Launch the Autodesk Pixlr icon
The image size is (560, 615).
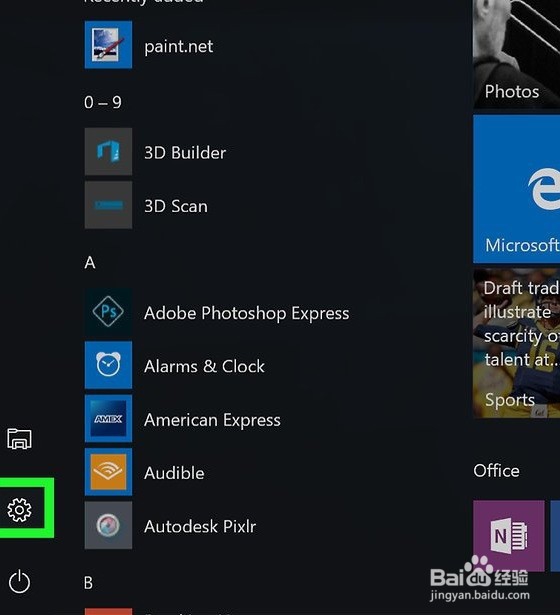click(x=108, y=525)
